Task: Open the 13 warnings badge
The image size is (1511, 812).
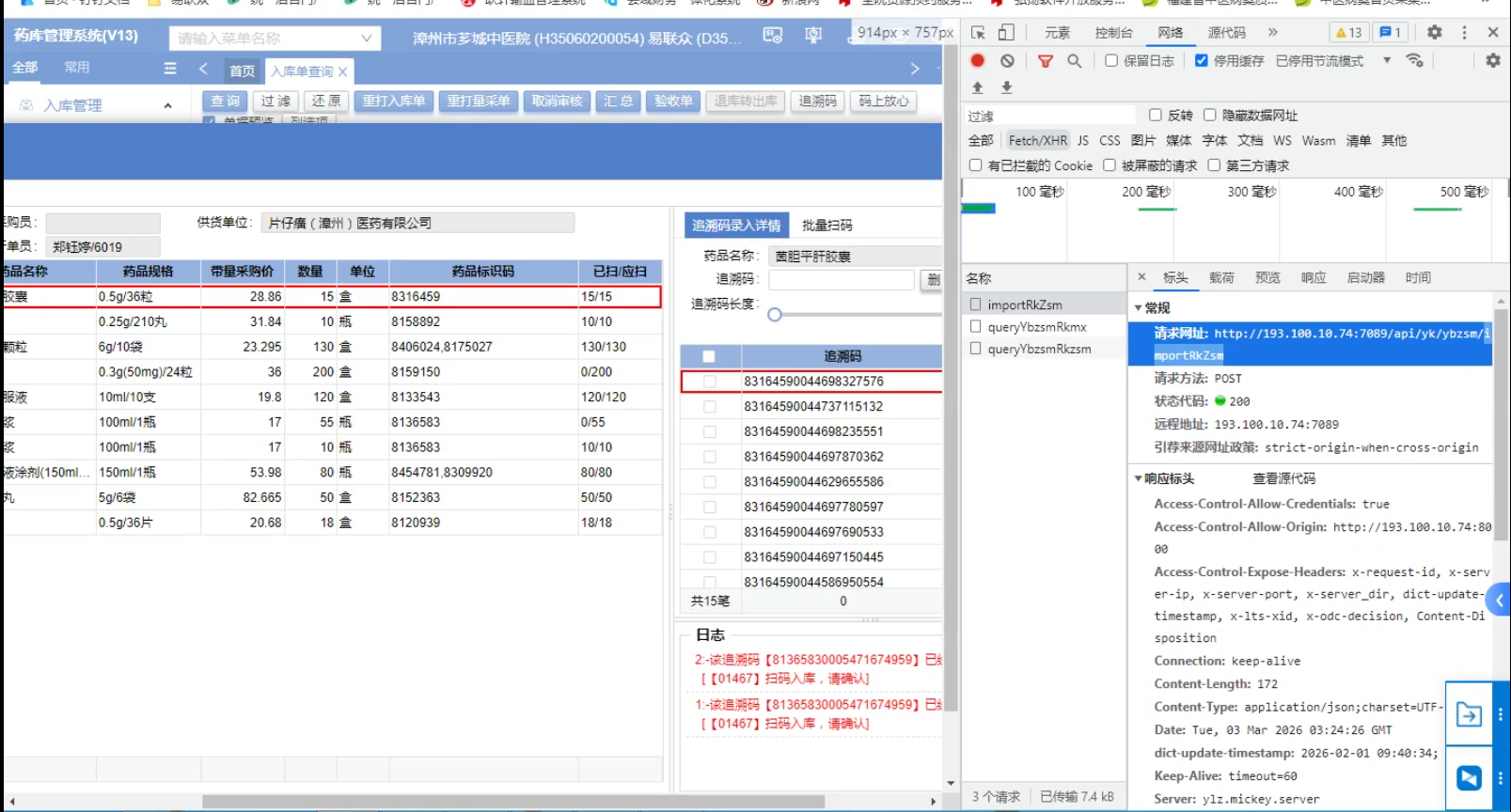Action: [1348, 33]
